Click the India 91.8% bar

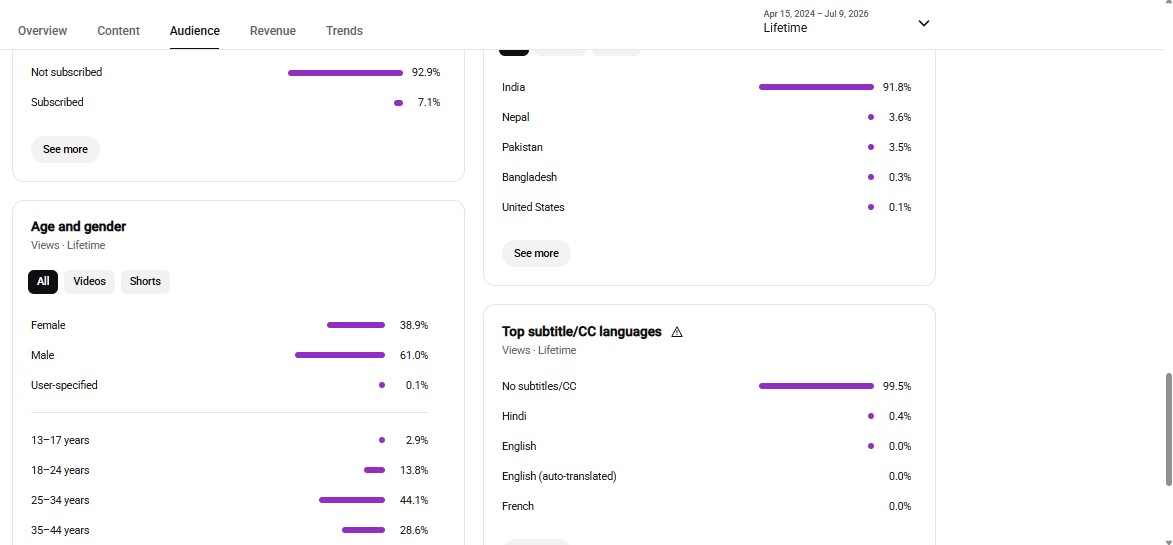[x=816, y=87]
